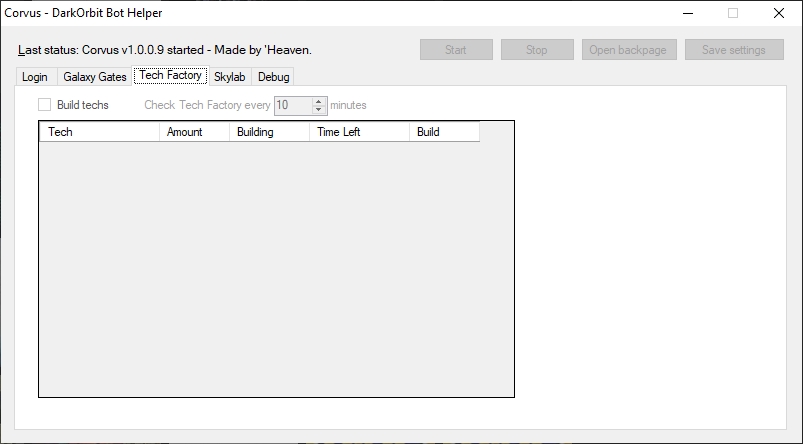Viewport: 803px width, 444px height.
Task: Click the Last status text
Action: pos(165,50)
